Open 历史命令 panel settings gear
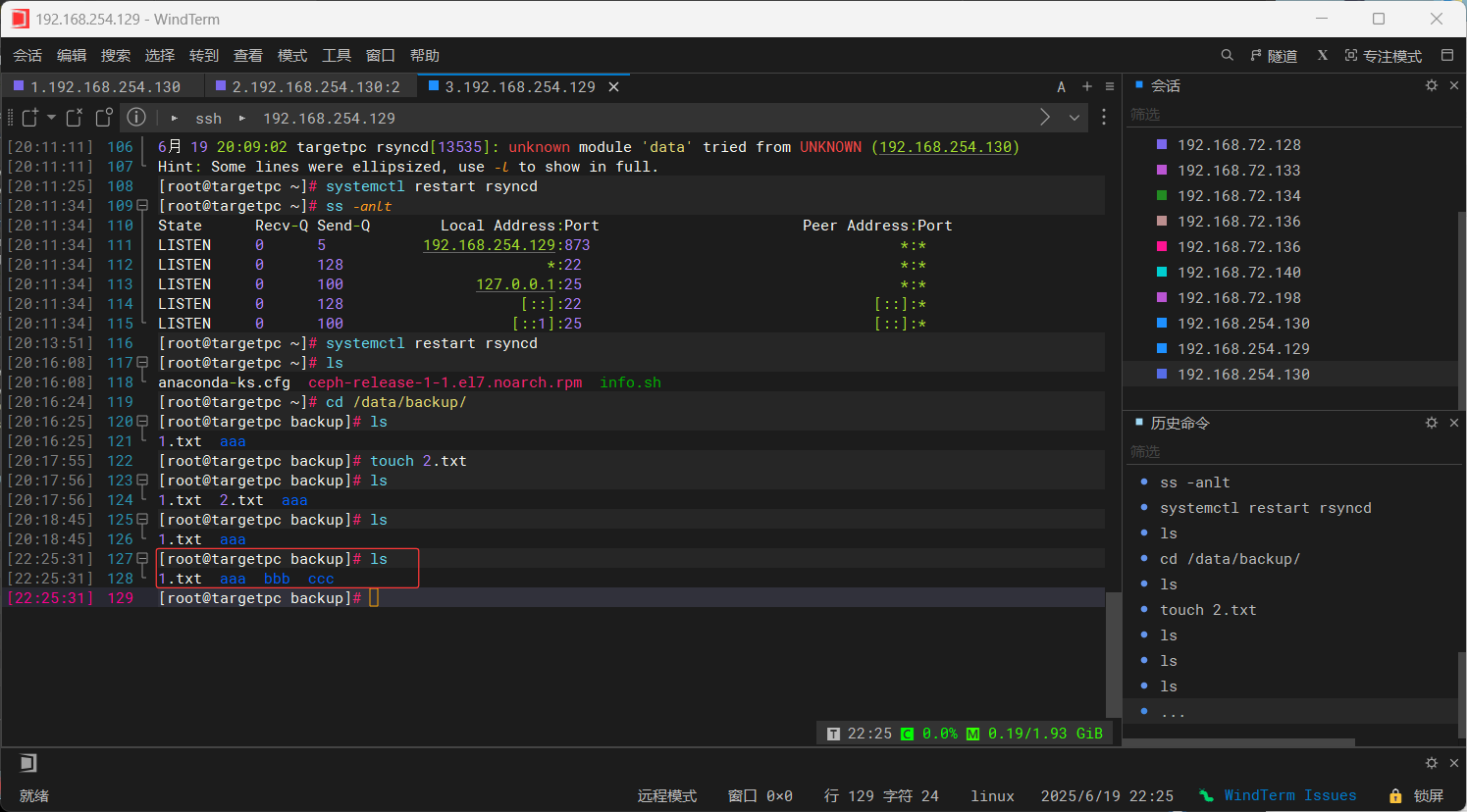The height and width of the screenshot is (812, 1467). point(1432,423)
